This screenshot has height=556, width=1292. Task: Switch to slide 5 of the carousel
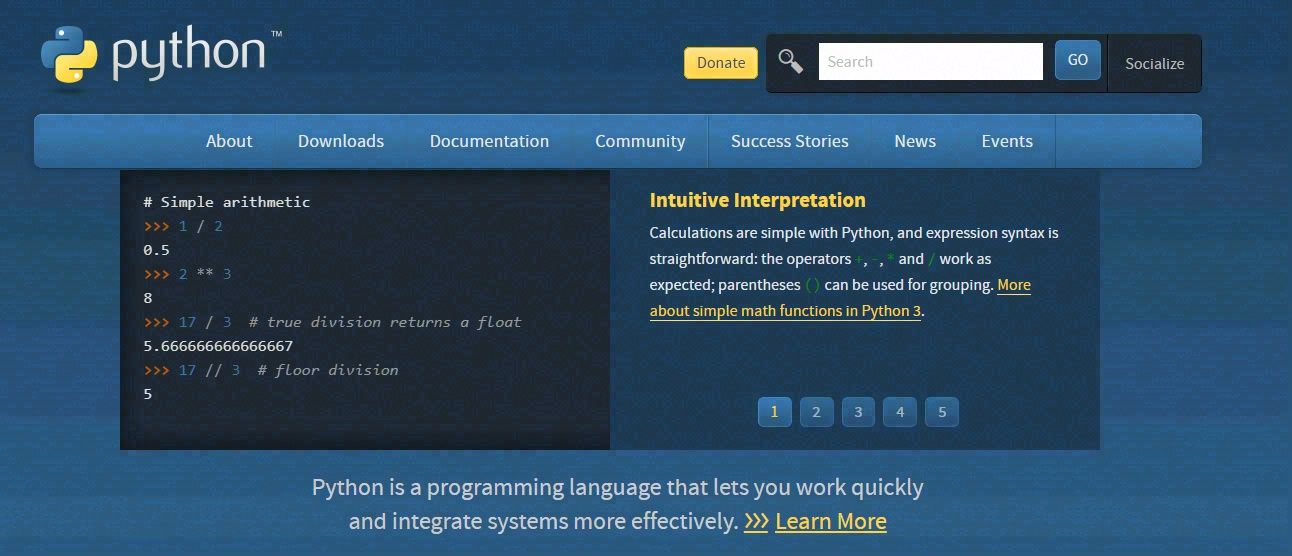[942, 412]
